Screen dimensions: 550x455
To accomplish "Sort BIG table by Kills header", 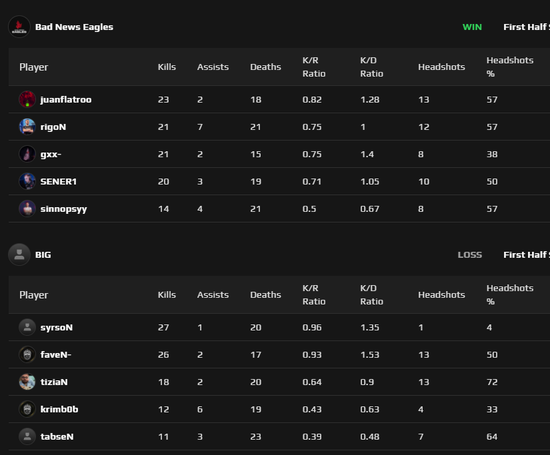I will 167,295.
